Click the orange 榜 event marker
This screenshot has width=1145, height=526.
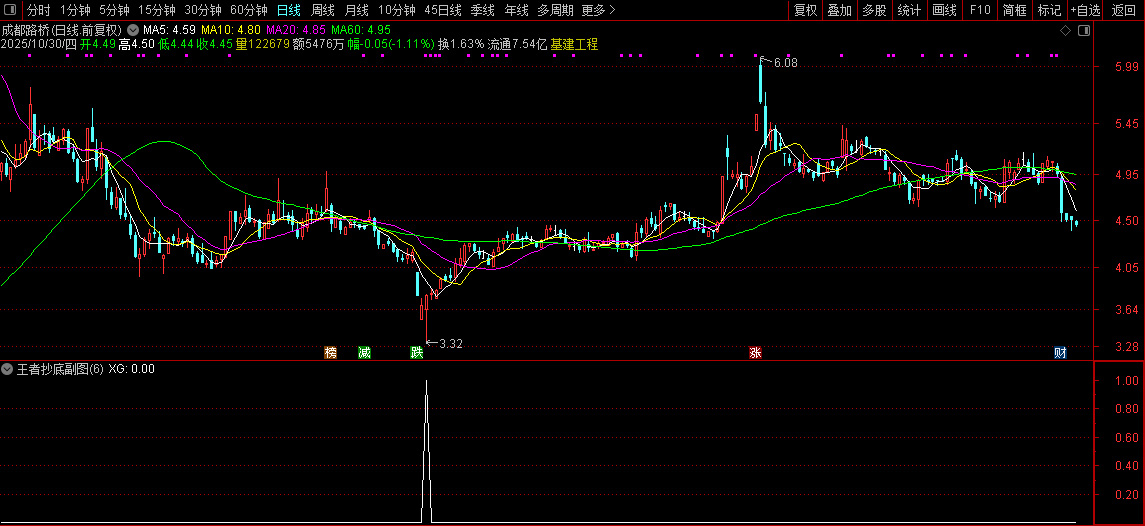click(330, 353)
